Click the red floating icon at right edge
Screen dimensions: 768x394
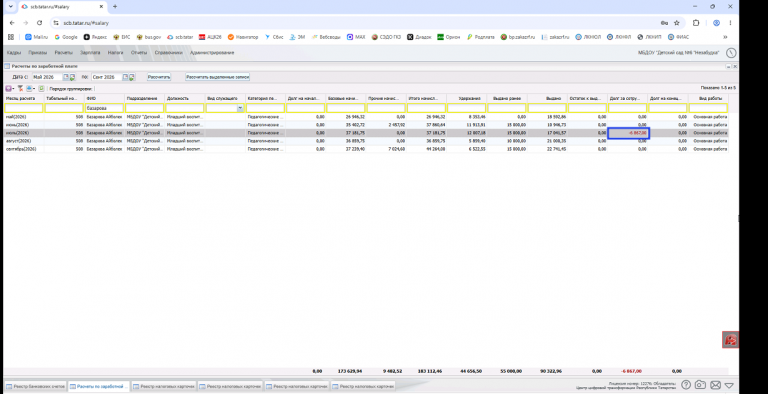click(x=730, y=340)
